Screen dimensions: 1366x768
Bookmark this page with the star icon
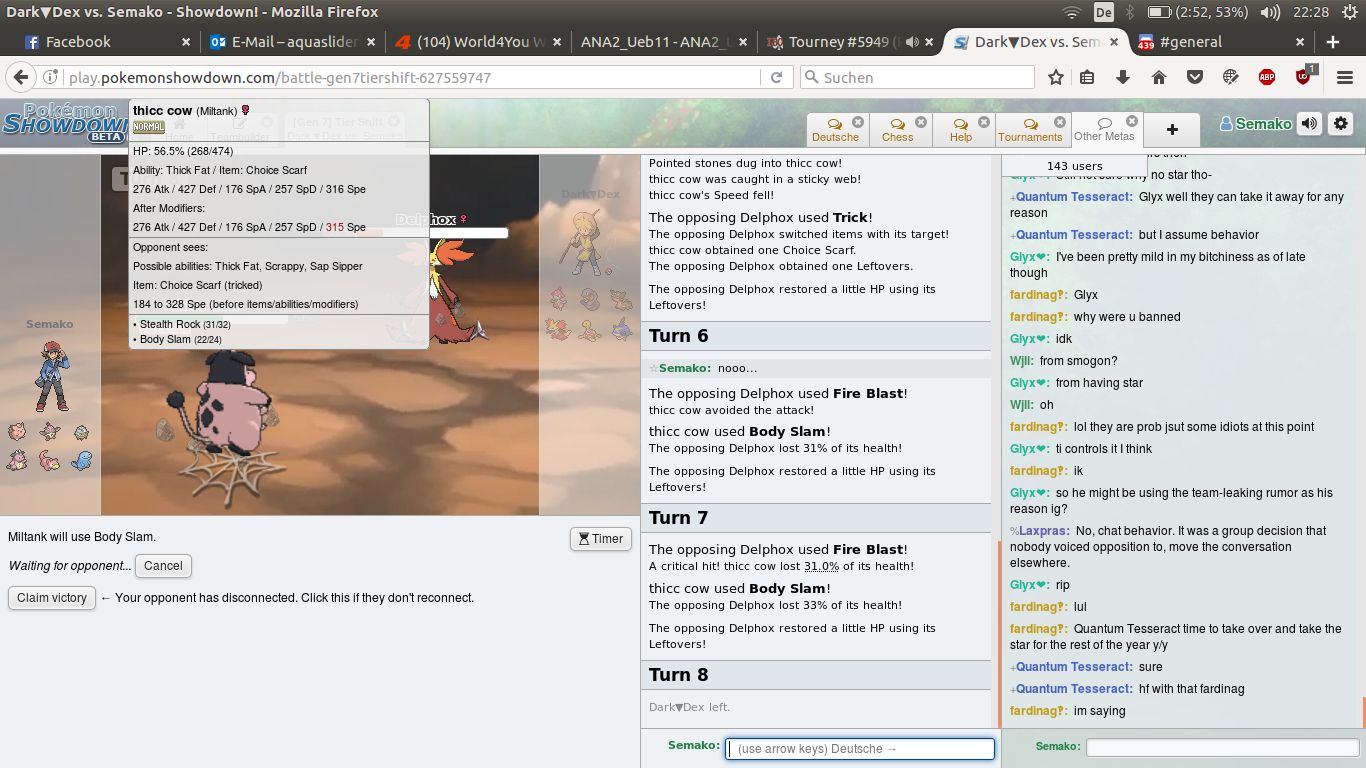click(x=1055, y=77)
